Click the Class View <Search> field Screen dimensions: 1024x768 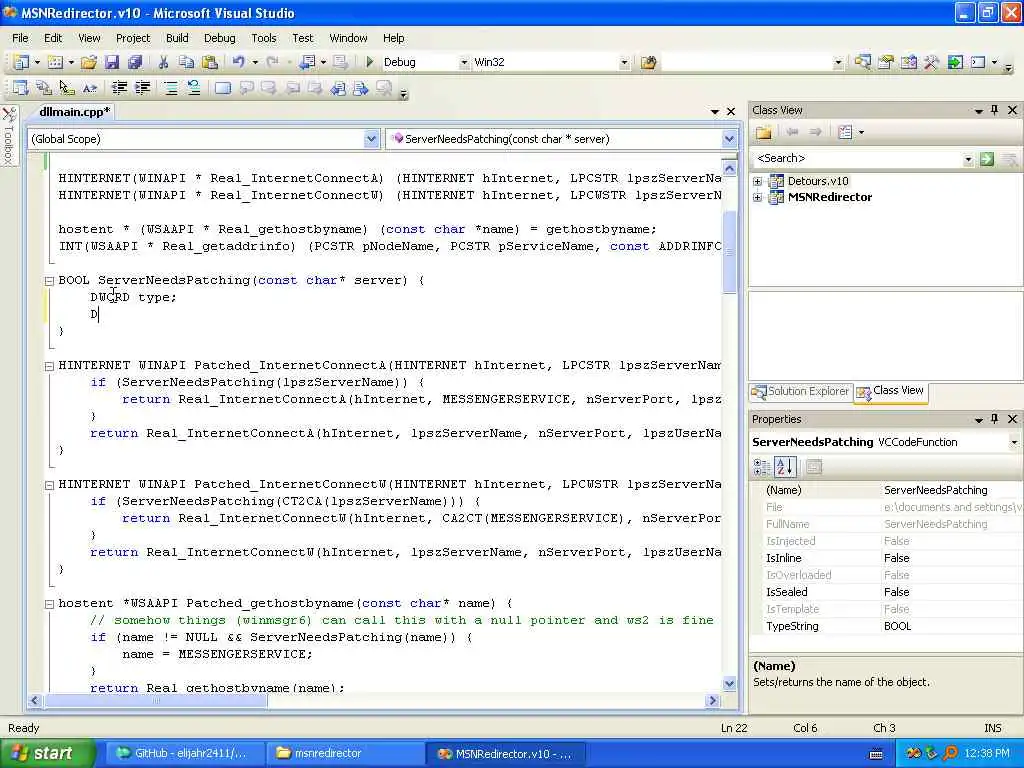point(856,159)
